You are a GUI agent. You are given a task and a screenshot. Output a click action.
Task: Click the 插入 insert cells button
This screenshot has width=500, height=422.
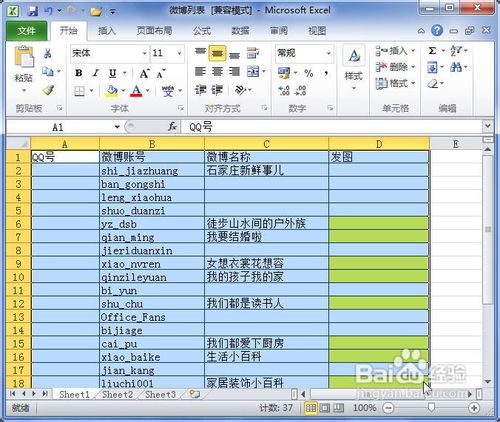coord(395,51)
